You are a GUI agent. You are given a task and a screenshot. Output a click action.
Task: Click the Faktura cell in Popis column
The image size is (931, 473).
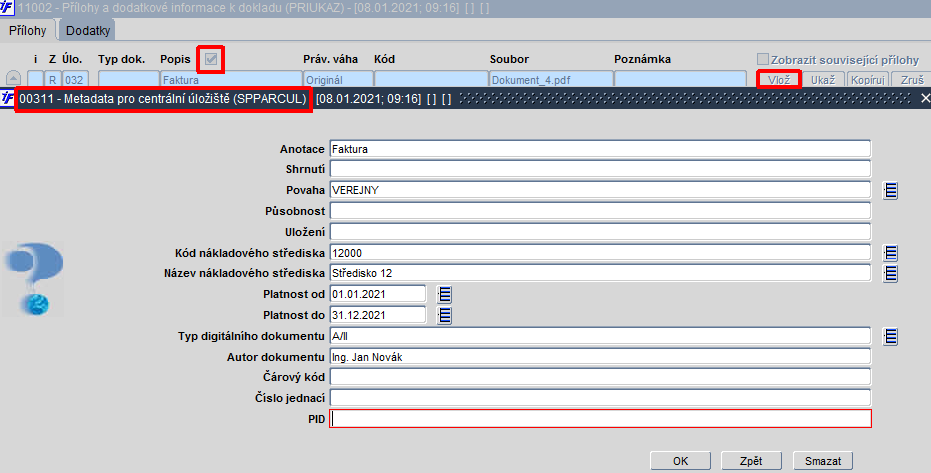point(231,80)
